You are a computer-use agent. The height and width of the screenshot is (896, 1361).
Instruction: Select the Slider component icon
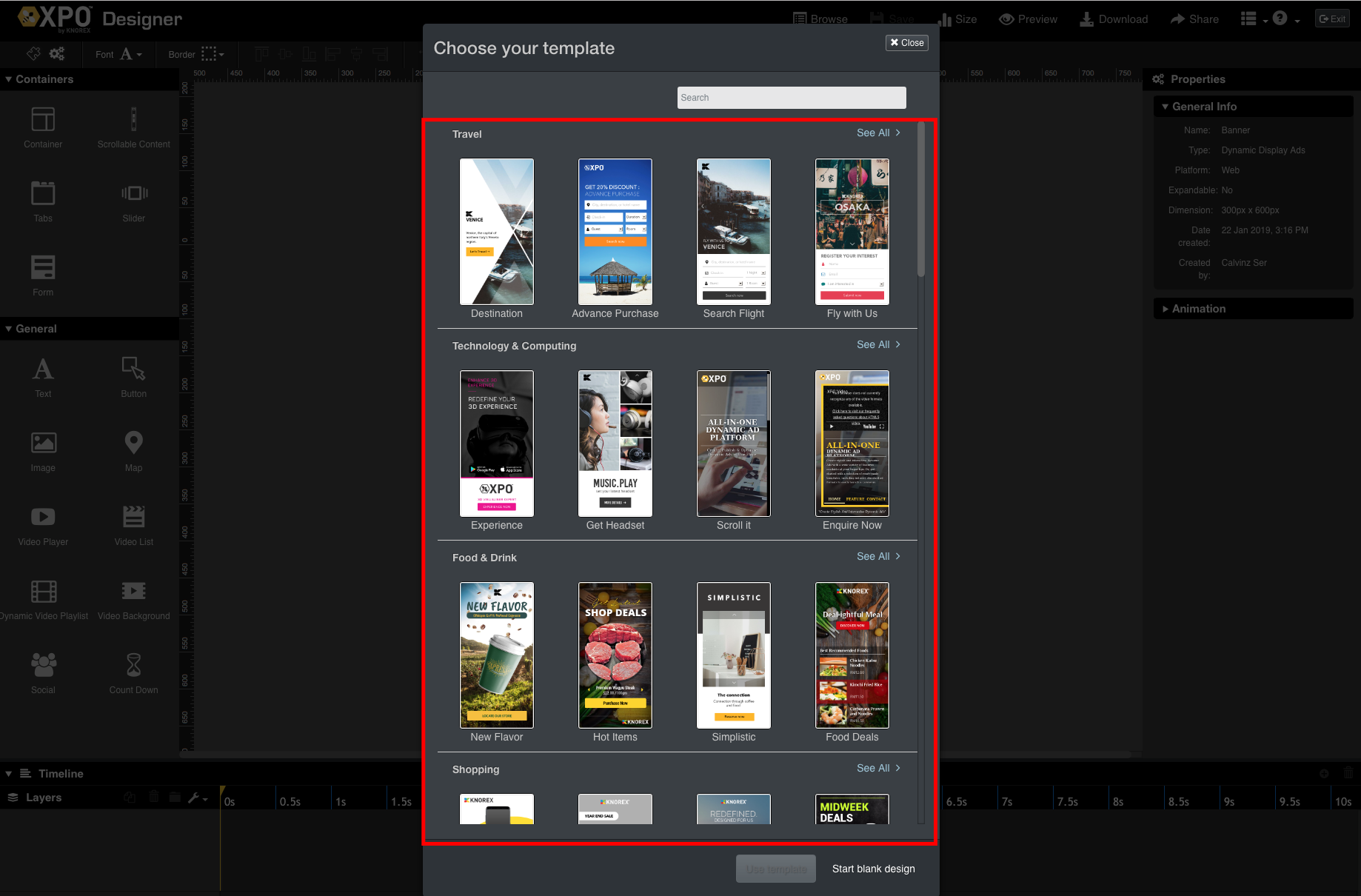pos(134,194)
